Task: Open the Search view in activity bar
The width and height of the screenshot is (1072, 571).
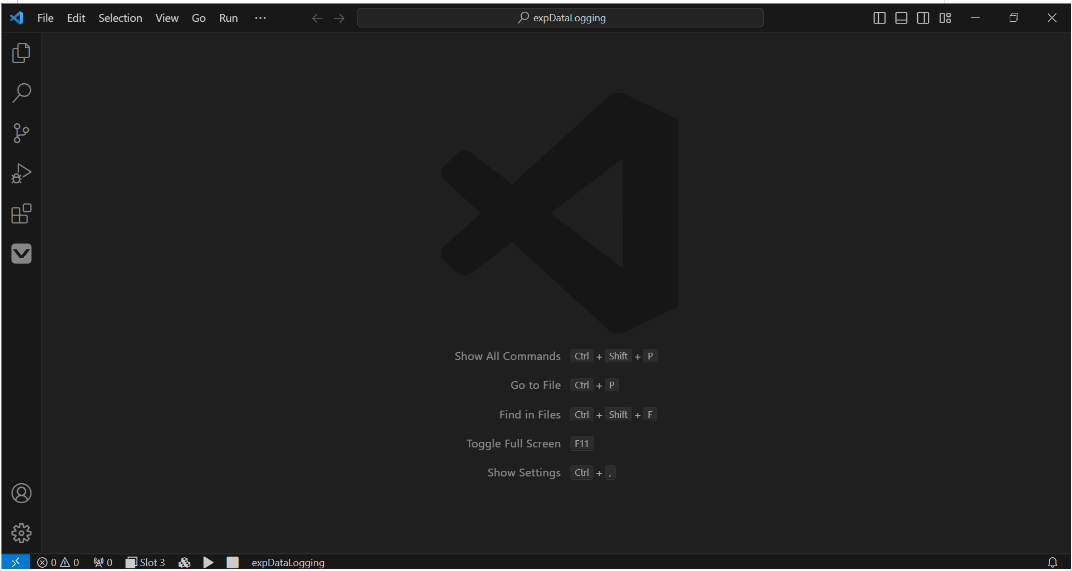Action: pos(21,93)
